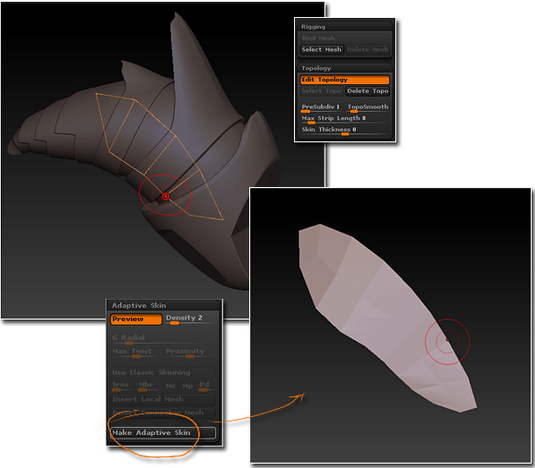Collapse the Adaptive Skin section header
Image resolution: width=535 pixels, height=468 pixels.
[x=164, y=306]
